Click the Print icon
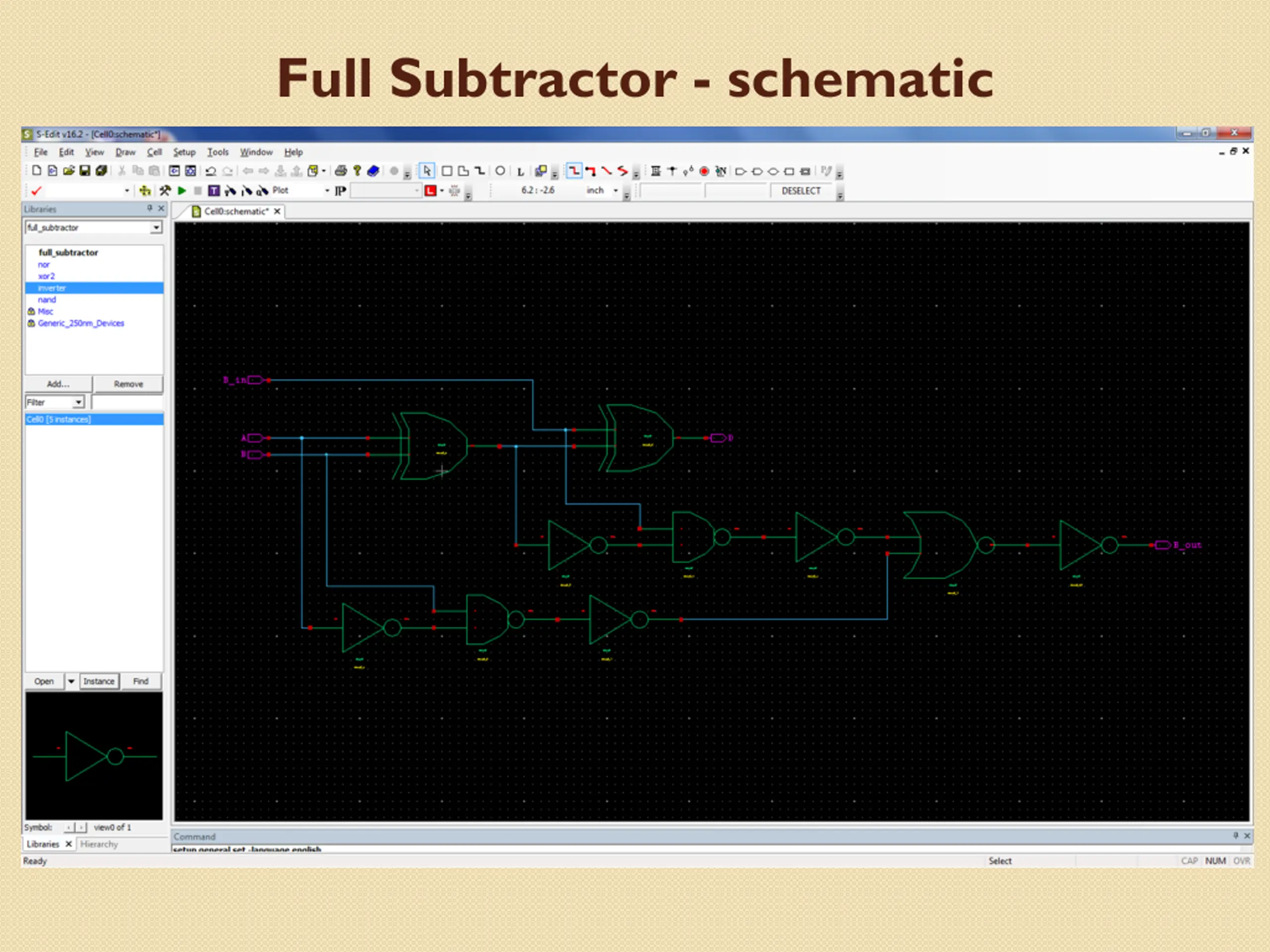Image resolution: width=1270 pixels, height=952 pixels. tap(340, 171)
